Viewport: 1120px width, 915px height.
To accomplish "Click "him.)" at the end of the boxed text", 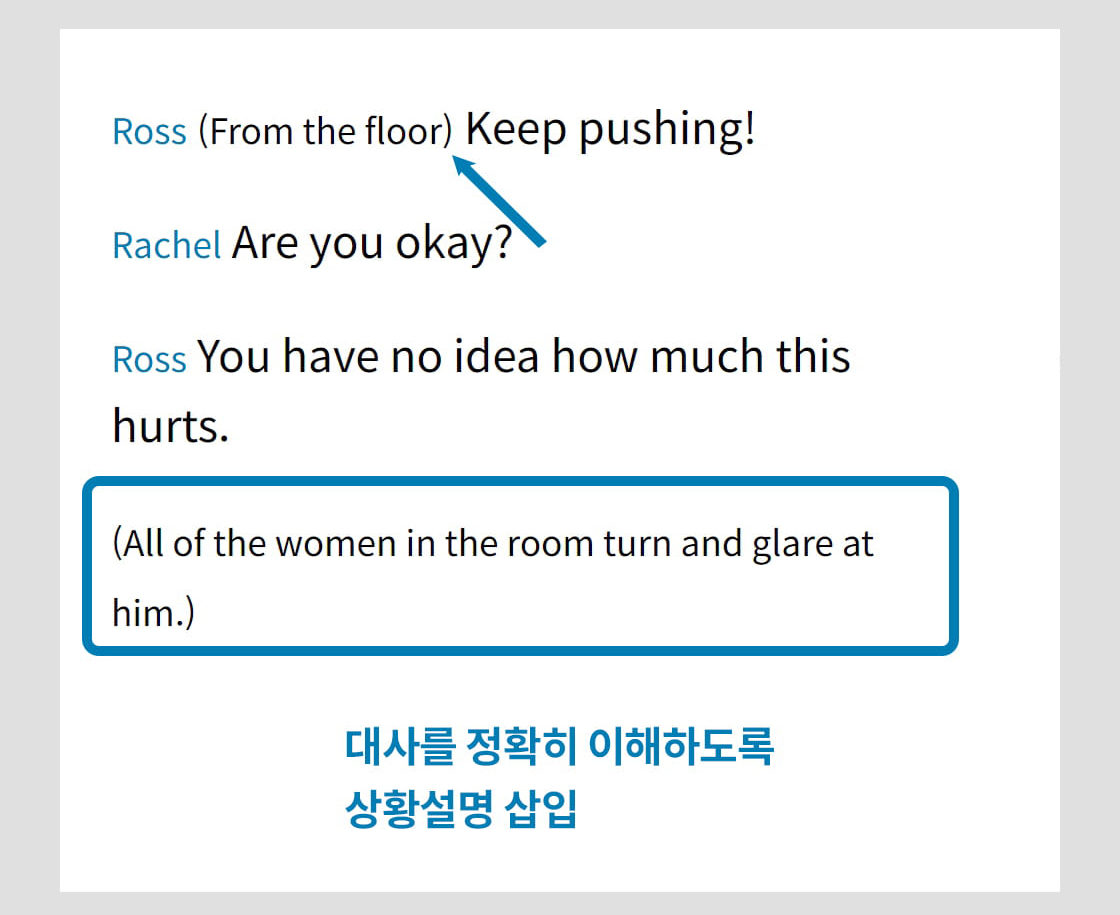I will [154, 613].
